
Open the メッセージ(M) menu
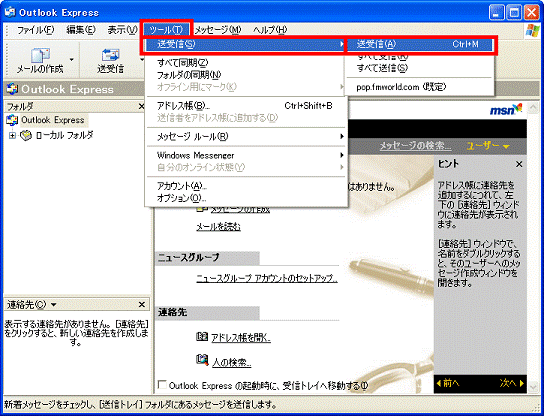(217, 30)
